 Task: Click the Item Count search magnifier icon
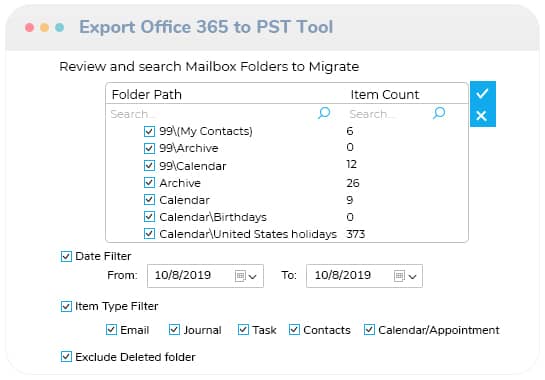(439, 113)
